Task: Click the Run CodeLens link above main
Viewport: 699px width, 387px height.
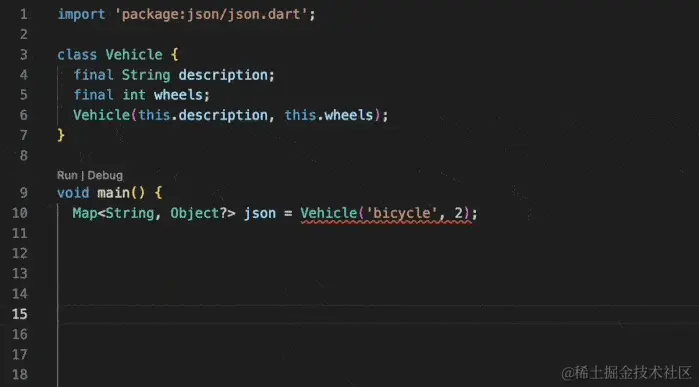Action: (x=67, y=175)
